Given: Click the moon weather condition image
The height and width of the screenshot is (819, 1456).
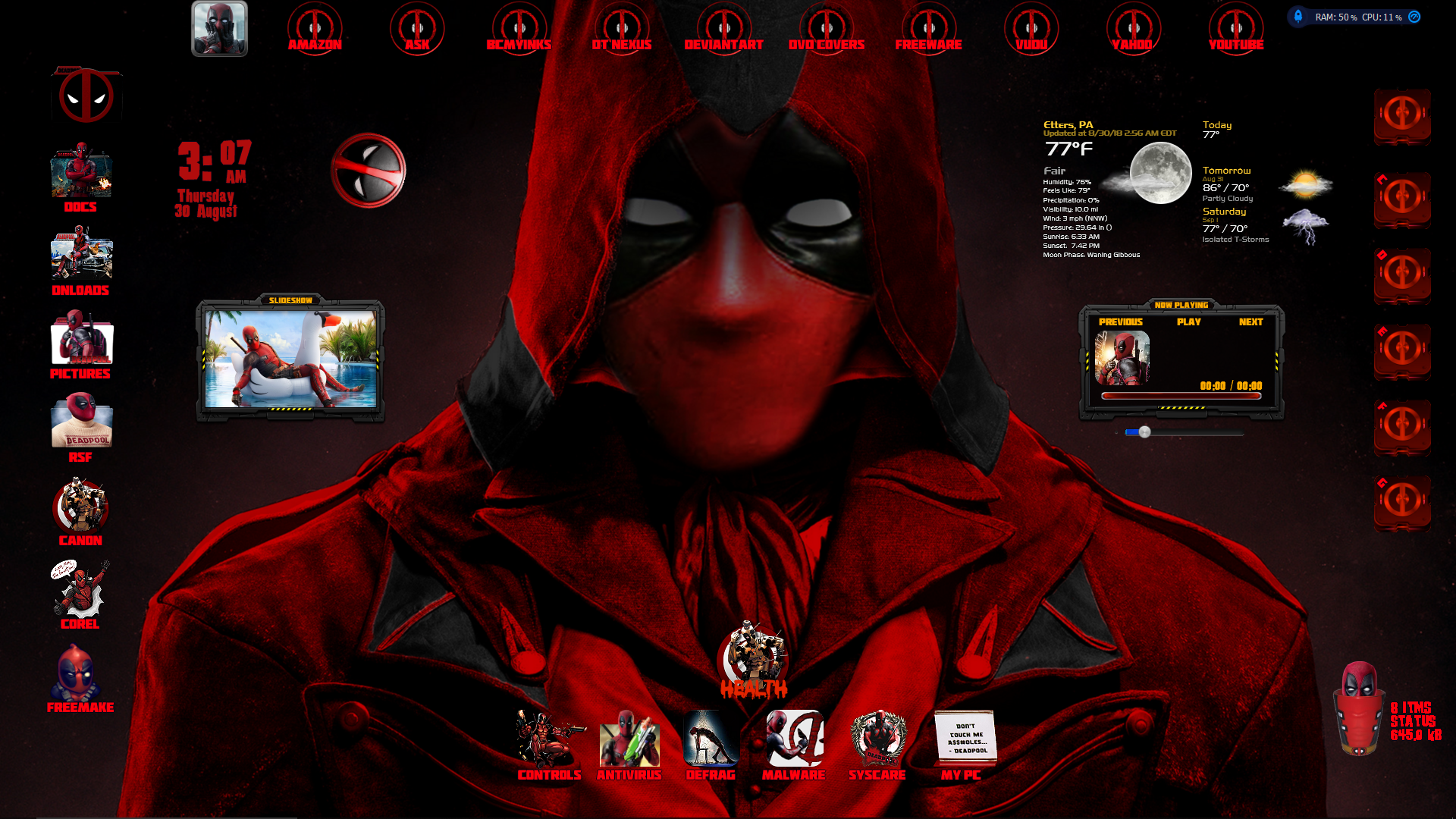Looking at the screenshot, I should (1160, 174).
